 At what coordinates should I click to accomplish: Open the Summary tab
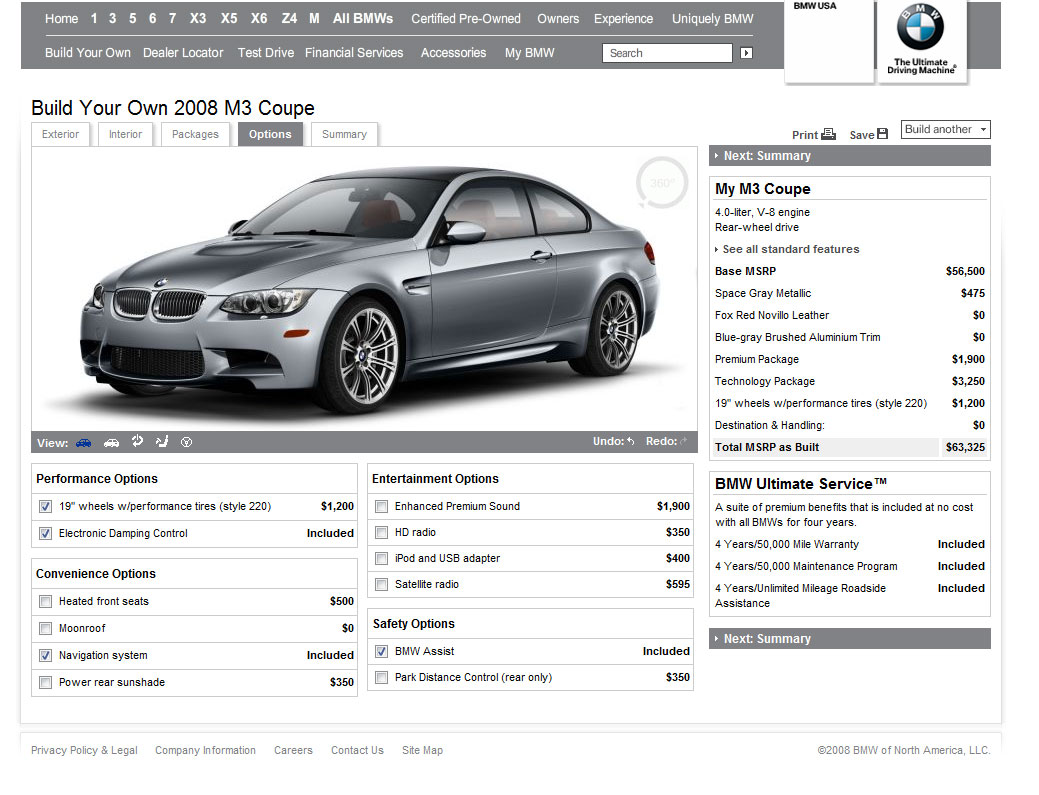tap(344, 134)
